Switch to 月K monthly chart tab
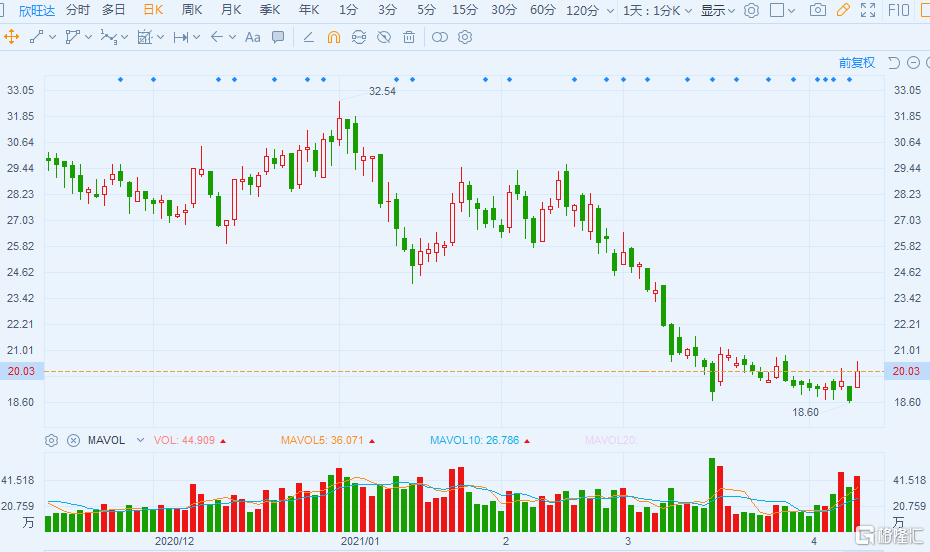Screen dimensions: 930x552 pyautogui.click(x=231, y=10)
